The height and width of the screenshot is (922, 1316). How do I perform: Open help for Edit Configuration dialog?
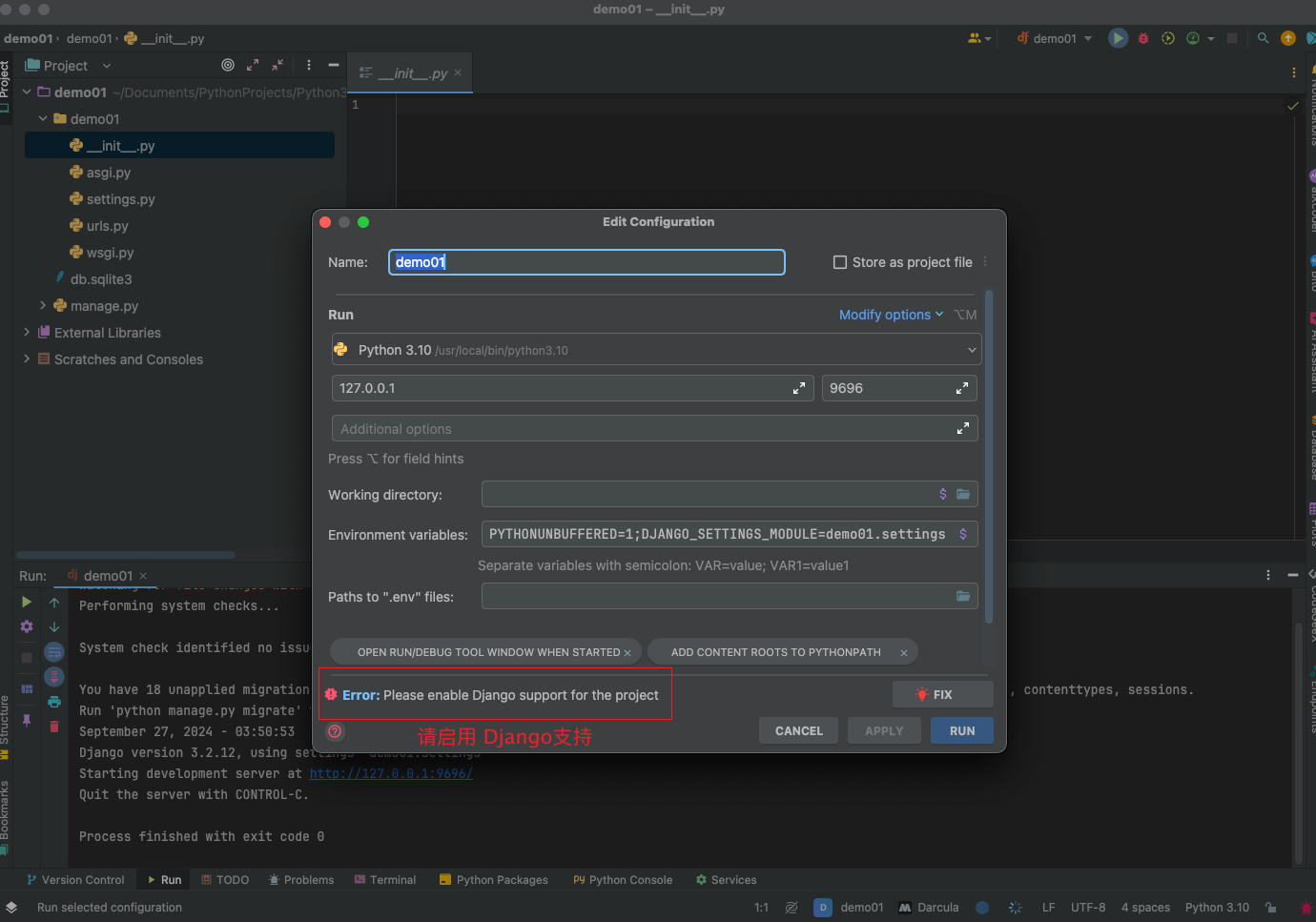pos(335,731)
